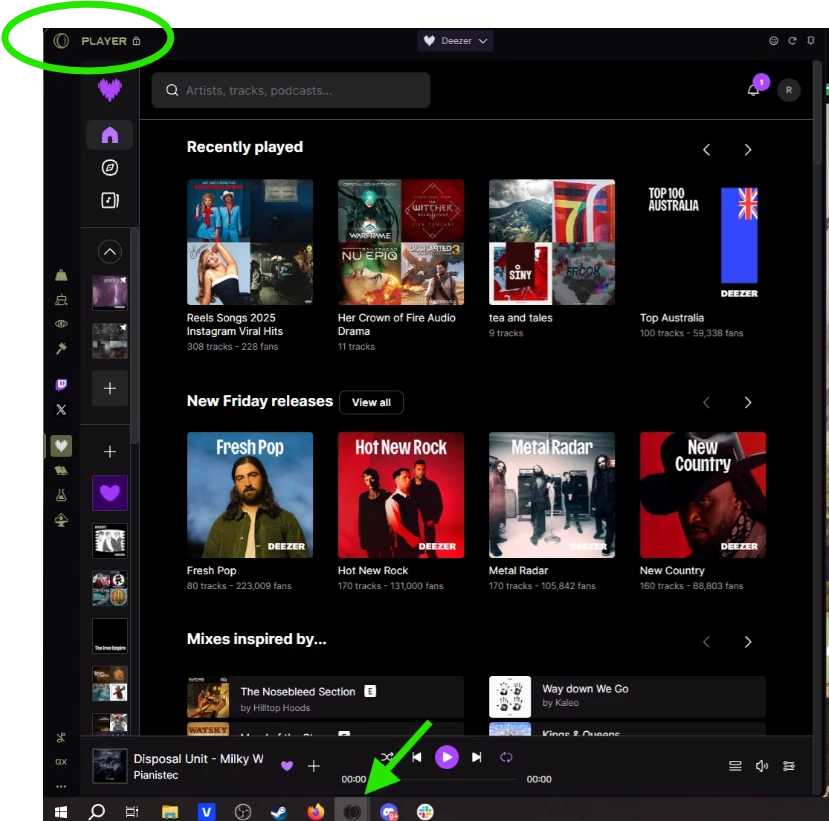Show next Recently played items
Image resolution: width=829 pixels, height=821 pixels.
click(747, 150)
